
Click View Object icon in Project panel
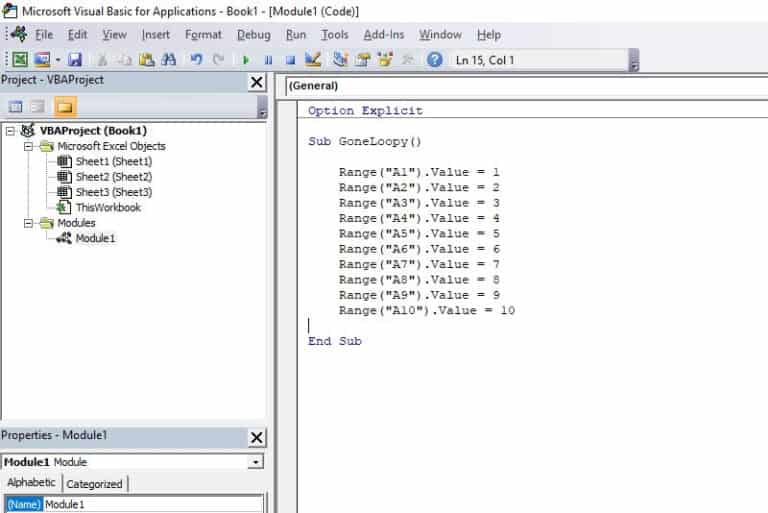[38, 107]
